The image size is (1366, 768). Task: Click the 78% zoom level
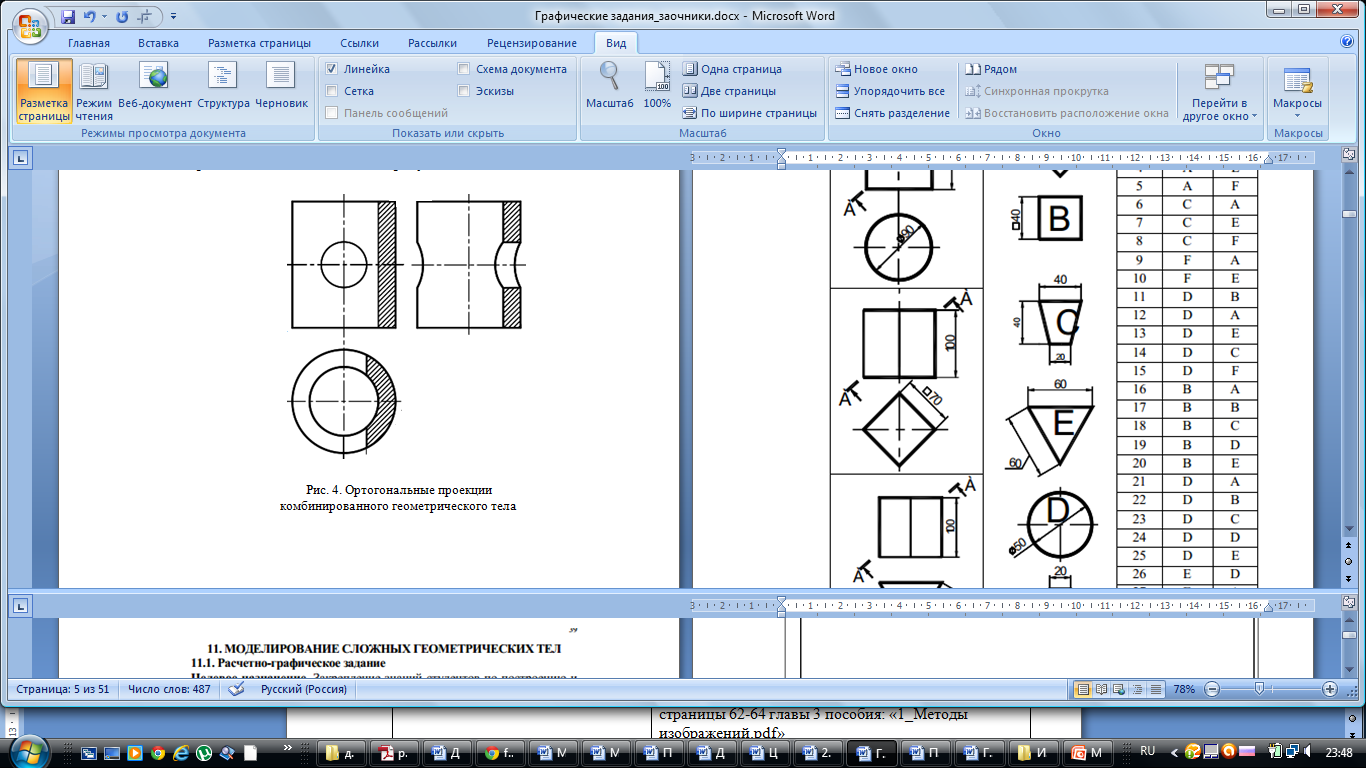pos(1185,689)
